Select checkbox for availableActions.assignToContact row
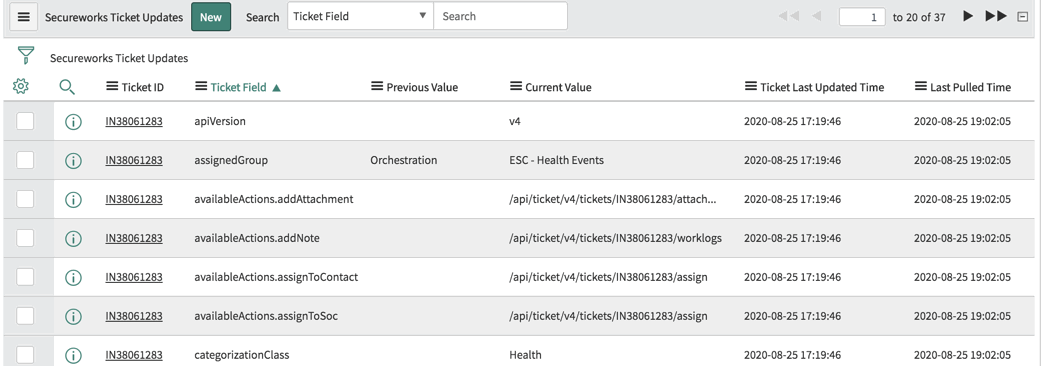The width and height of the screenshot is (1048, 366). point(25,277)
